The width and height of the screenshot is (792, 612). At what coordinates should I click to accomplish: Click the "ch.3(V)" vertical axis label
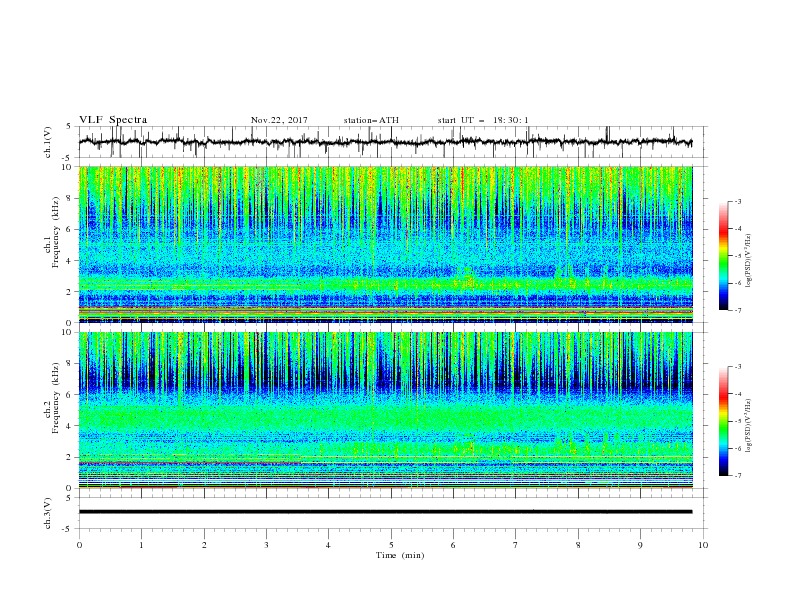tap(48, 513)
